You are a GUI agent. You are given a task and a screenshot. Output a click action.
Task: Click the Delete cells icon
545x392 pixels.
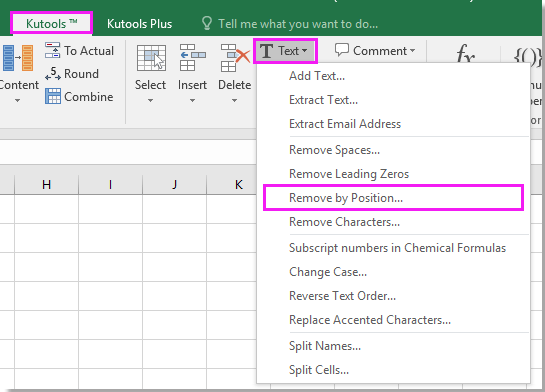[x=235, y=58]
